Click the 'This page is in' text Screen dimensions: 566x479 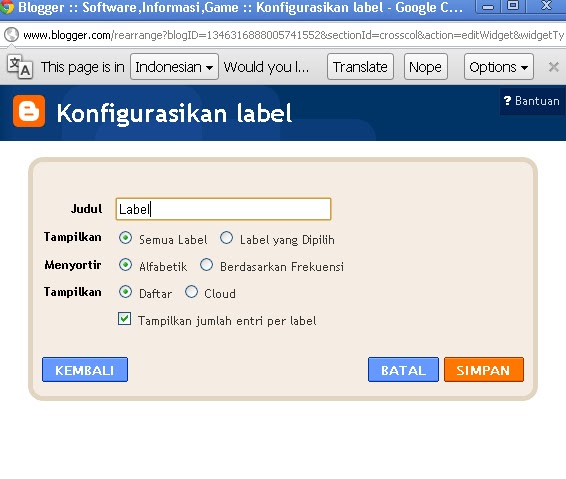point(82,67)
